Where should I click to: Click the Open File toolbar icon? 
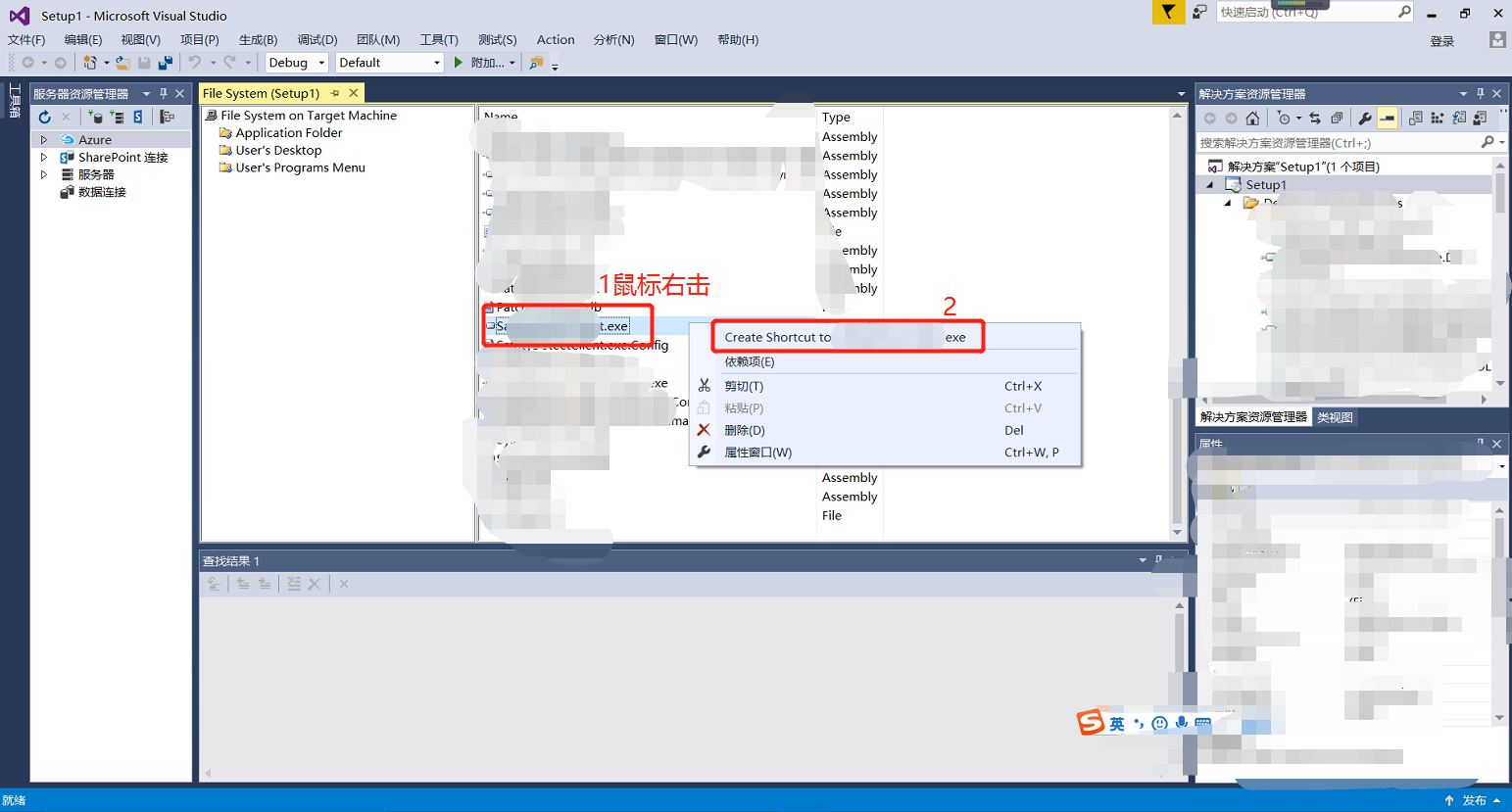coord(122,63)
